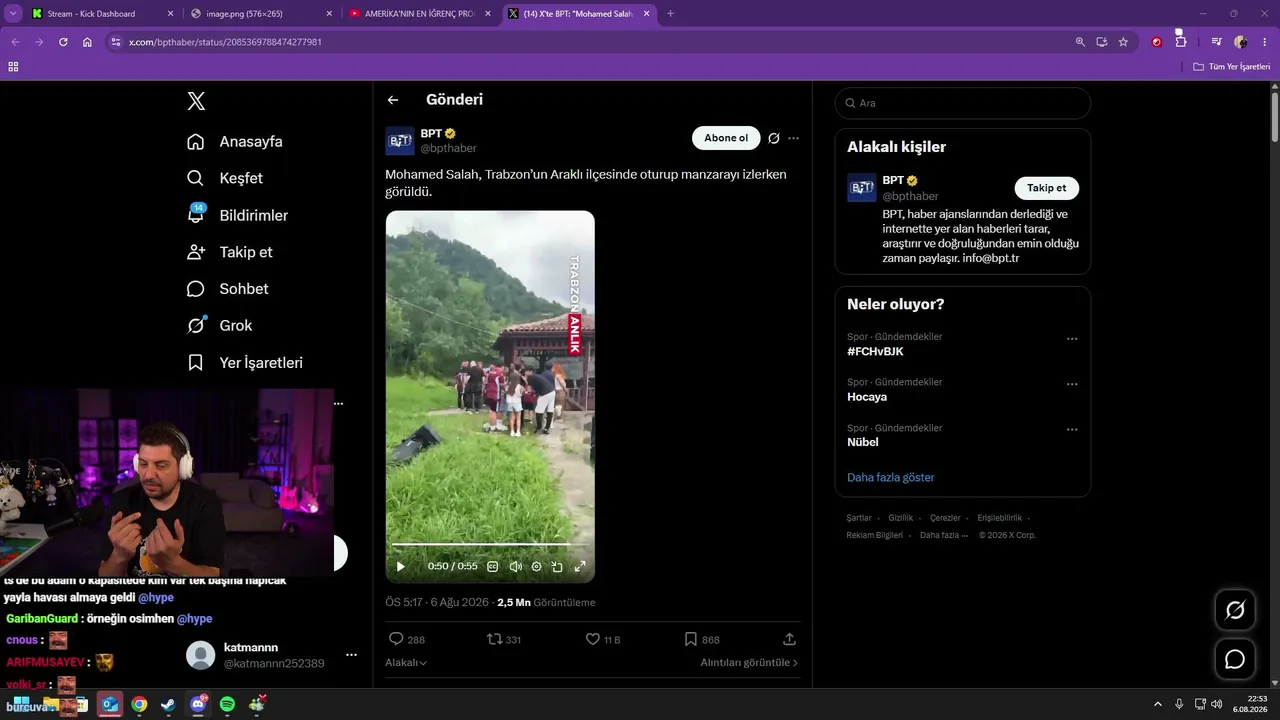Open Keşfet from the left sidebar
The width and height of the screenshot is (1280, 720).
coord(225,178)
